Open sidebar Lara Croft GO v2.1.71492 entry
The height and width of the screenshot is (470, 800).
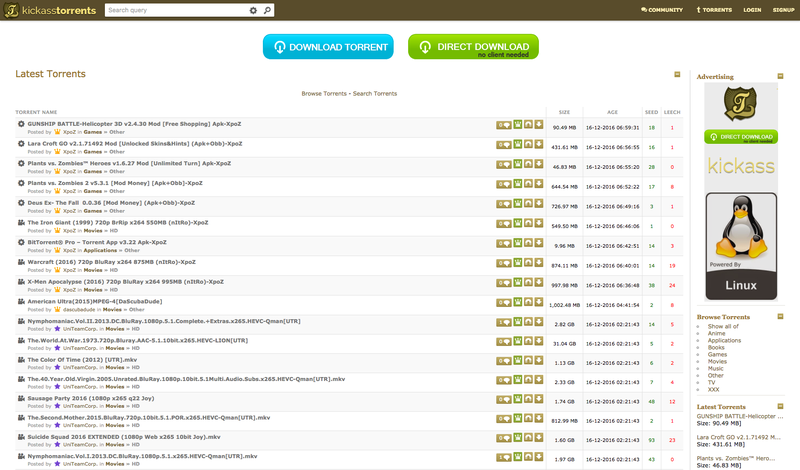(739, 437)
